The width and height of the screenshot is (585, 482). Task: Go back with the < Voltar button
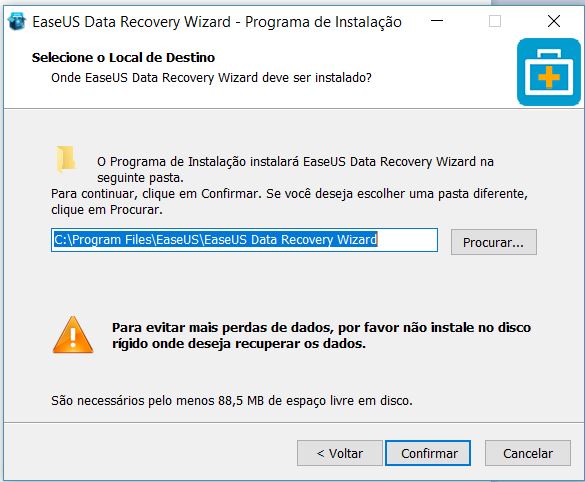(x=340, y=453)
